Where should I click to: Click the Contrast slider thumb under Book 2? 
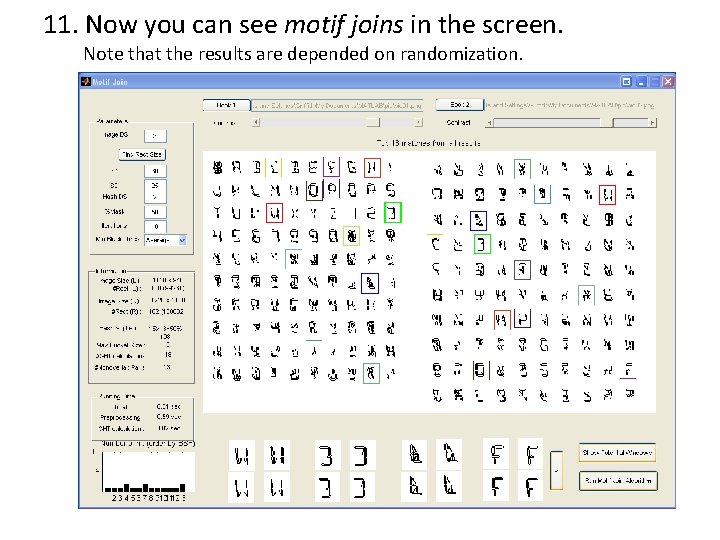coord(606,123)
